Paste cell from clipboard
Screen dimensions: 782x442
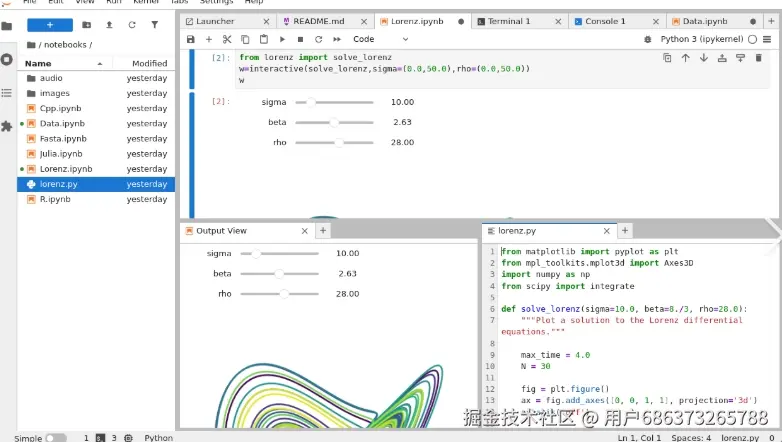[x=264, y=39]
